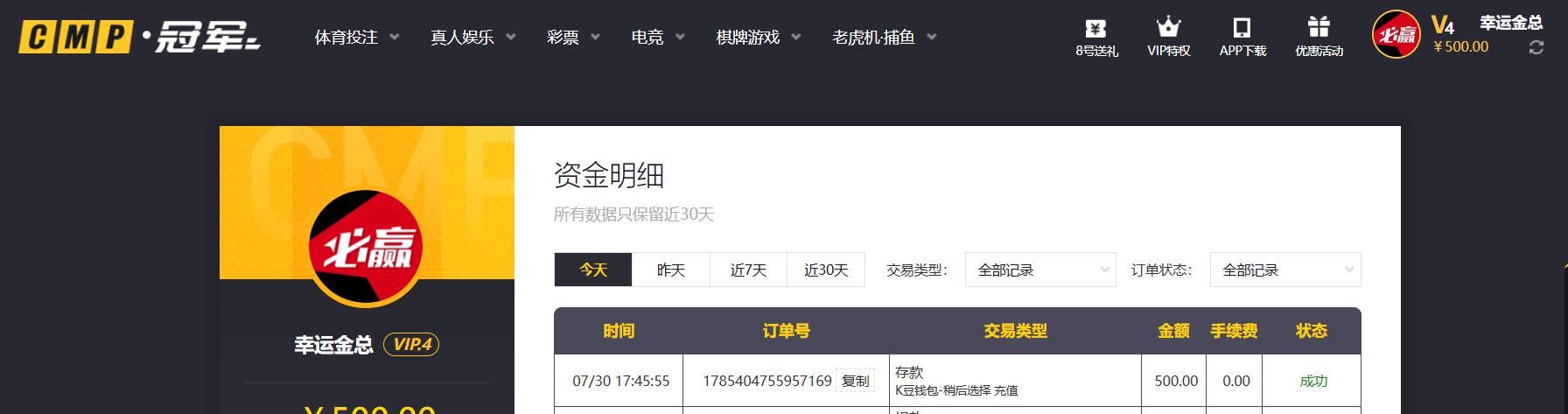
Task: Open the 8号送礼 gift voucher icon
Action: [x=1095, y=28]
